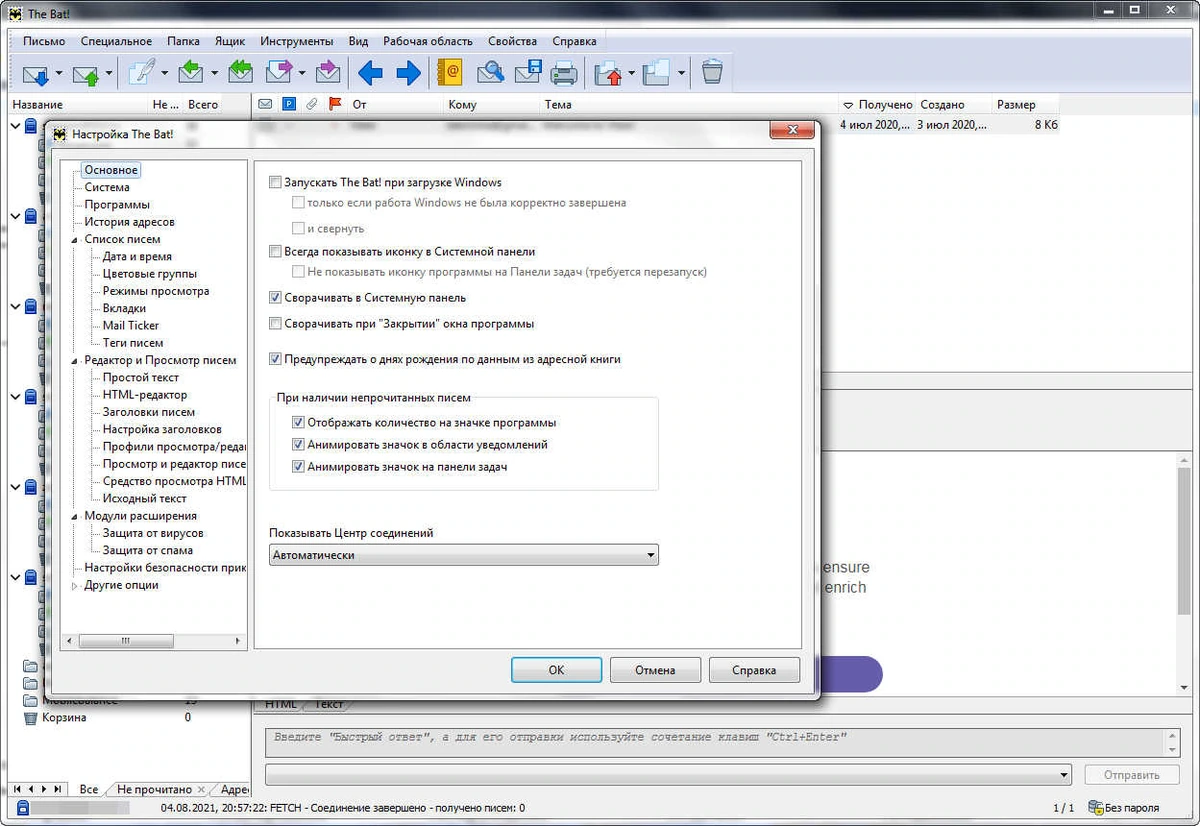The width and height of the screenshot is (1200, 826).
Task: Click the Create new message pen icon
Action: click(143, 73)
